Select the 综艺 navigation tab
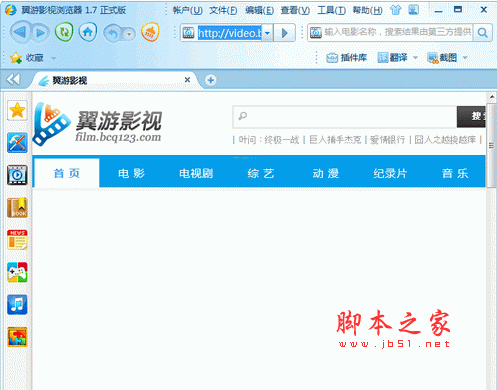 [261, 173]
